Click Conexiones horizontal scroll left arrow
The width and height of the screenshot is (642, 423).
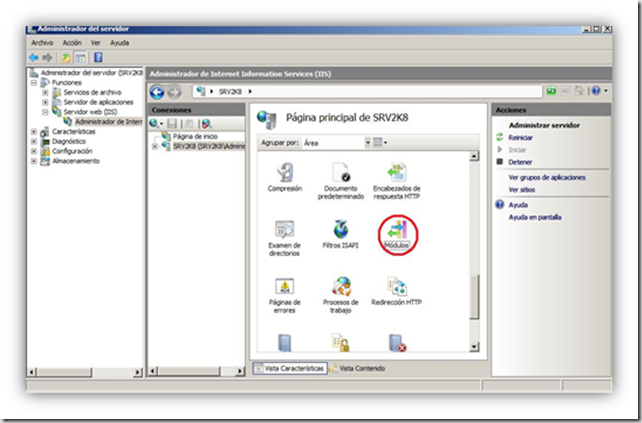[x=153, y=371]
